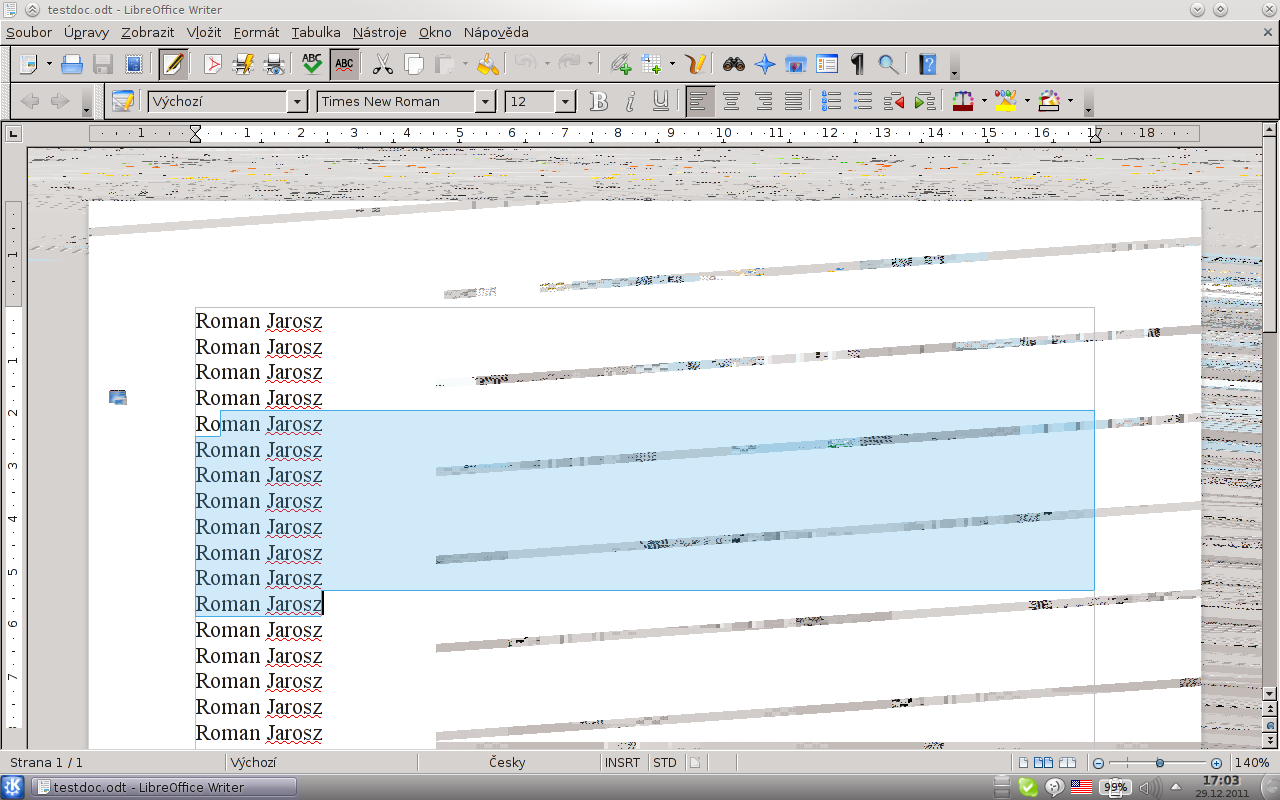Click INSRT insert mode in status bar
Screen dimensions: 1280x800
pyautogui.click(x=622, y=763)
